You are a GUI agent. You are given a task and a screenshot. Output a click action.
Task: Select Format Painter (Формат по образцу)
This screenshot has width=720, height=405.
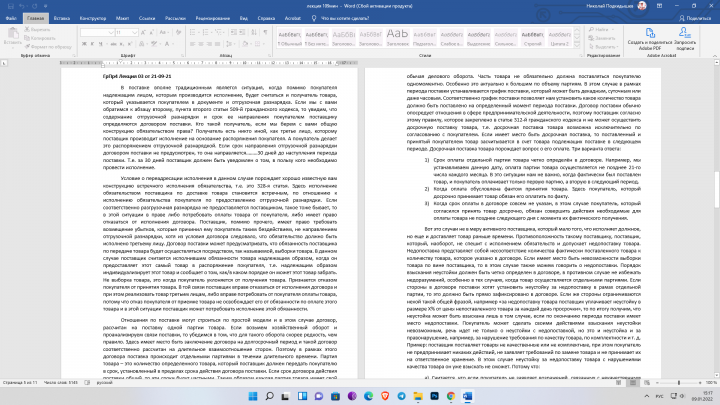tap(49, 46)
